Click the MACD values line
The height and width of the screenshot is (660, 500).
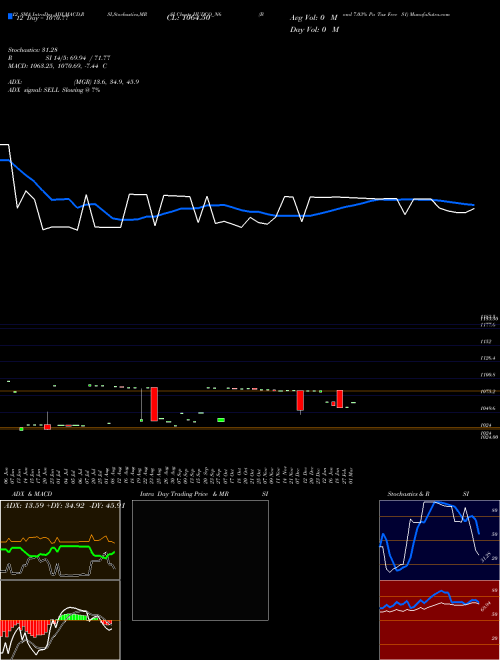(x=57, y=66)
